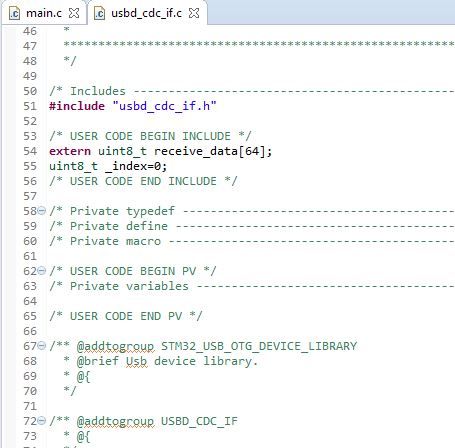Click the C file icon on usbd_cdc_if.c tab
Screen dimensions: 455x448
99,14
